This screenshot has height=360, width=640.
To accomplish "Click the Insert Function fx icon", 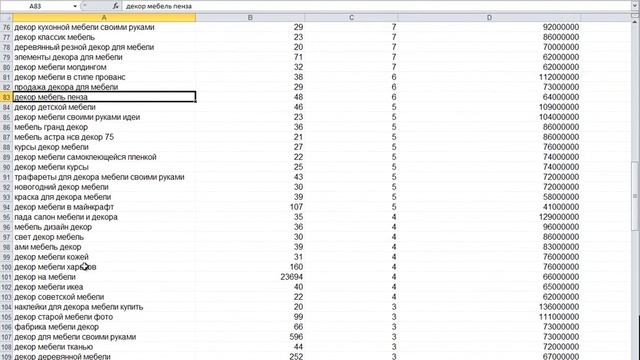I will (x=116, y=6).
